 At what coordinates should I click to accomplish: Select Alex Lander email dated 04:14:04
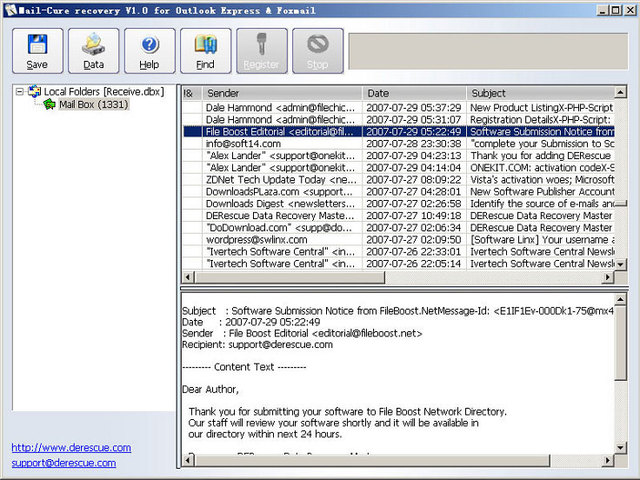(x=398, y=168)
